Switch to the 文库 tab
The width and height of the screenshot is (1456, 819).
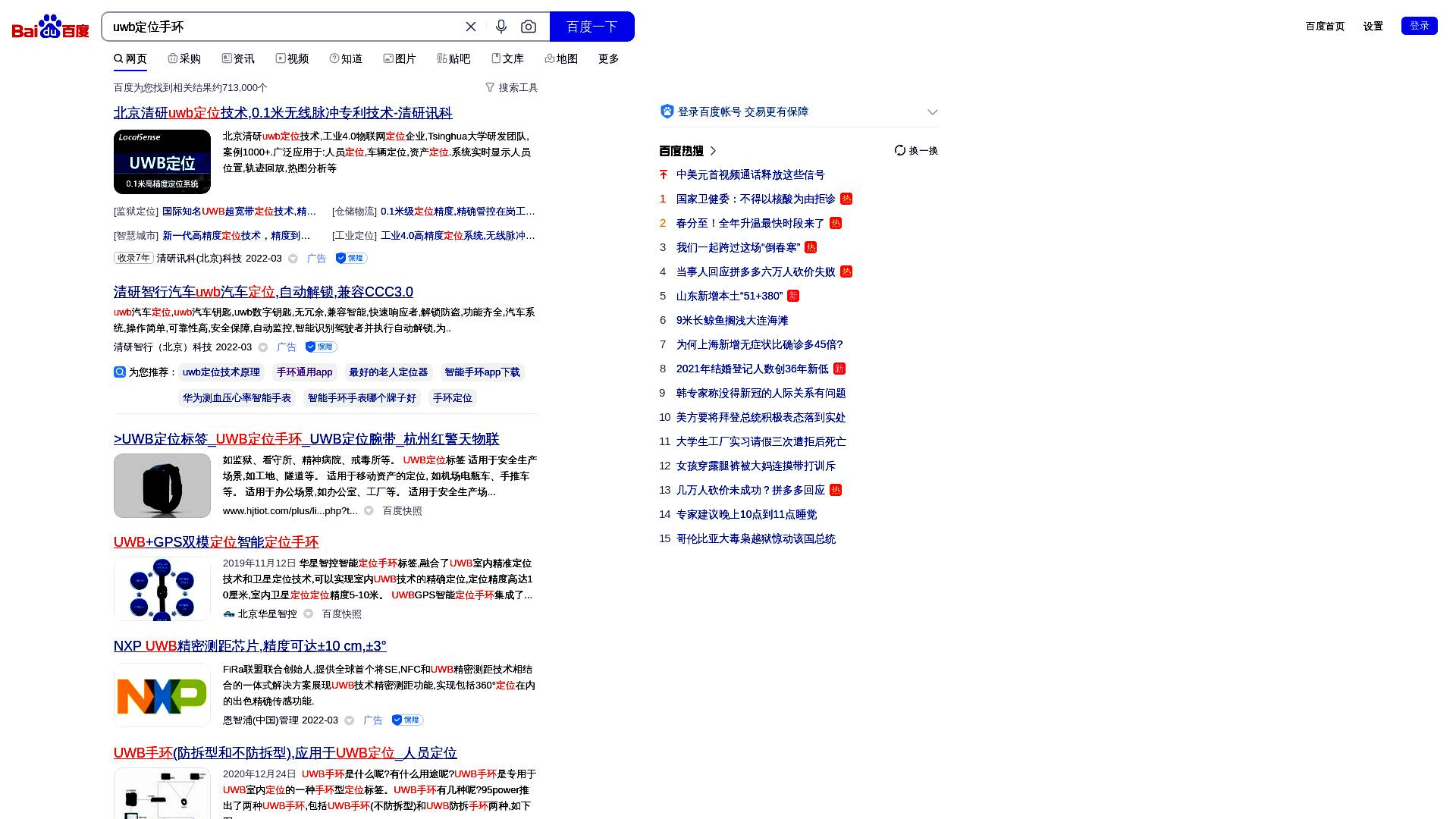(507, 58)
